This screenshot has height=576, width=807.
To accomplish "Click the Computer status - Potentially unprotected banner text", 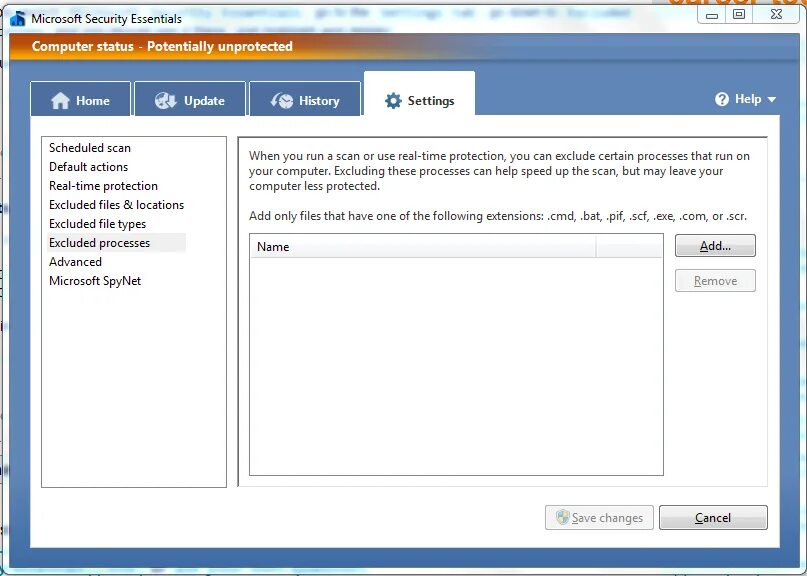I will point(162,46).
